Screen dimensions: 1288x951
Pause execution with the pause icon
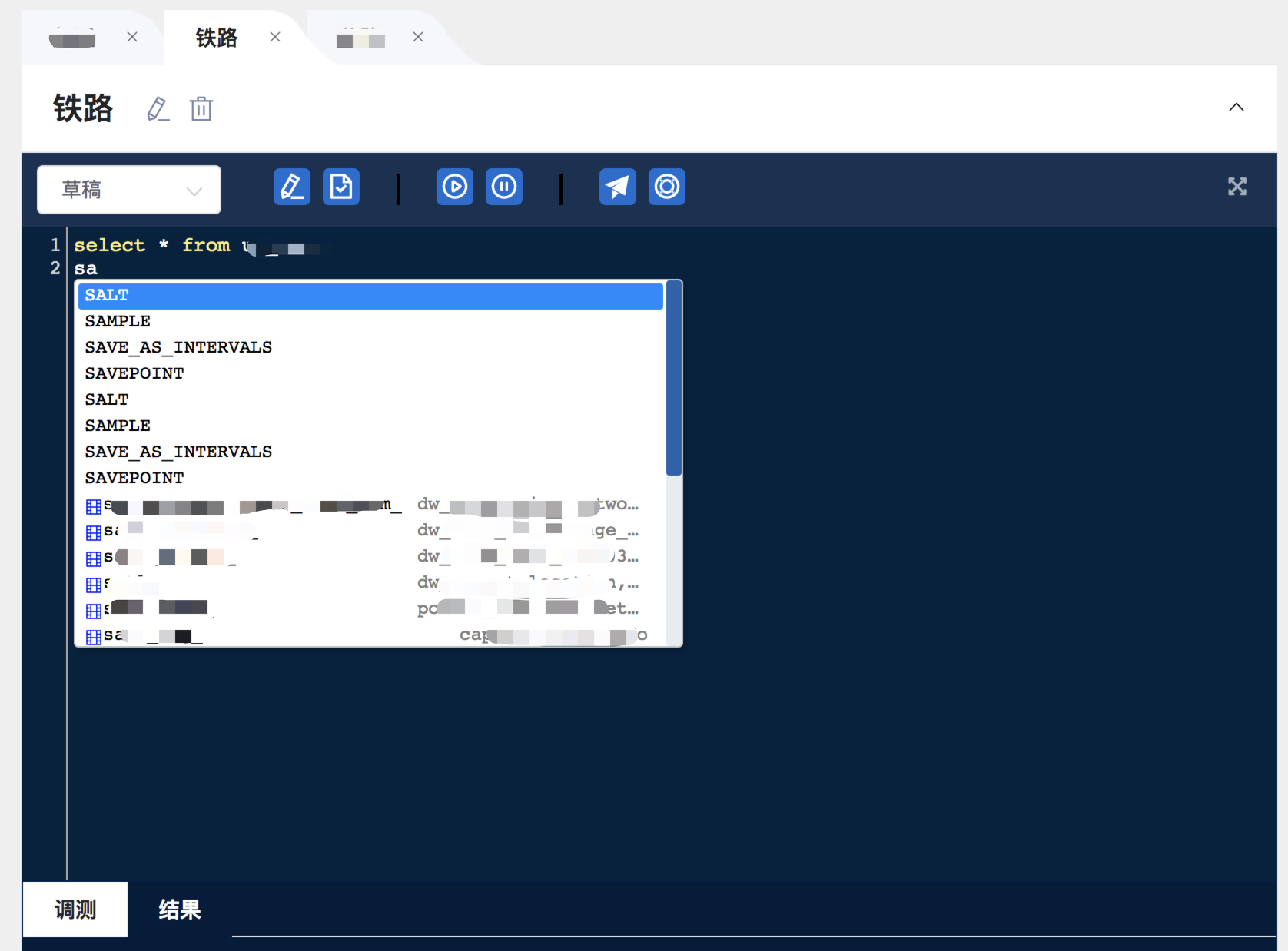504,187
